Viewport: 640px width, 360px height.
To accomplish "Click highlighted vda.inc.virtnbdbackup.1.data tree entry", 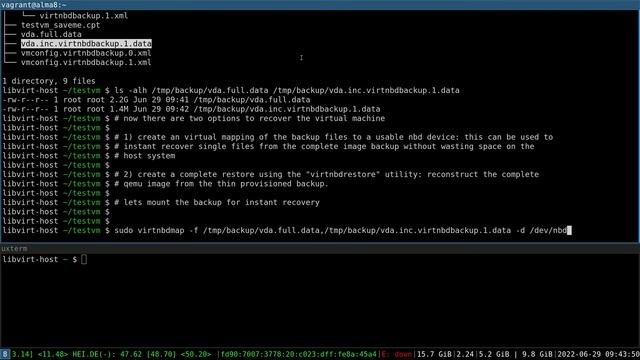I will pyautogui.click(x=86, y=44).
